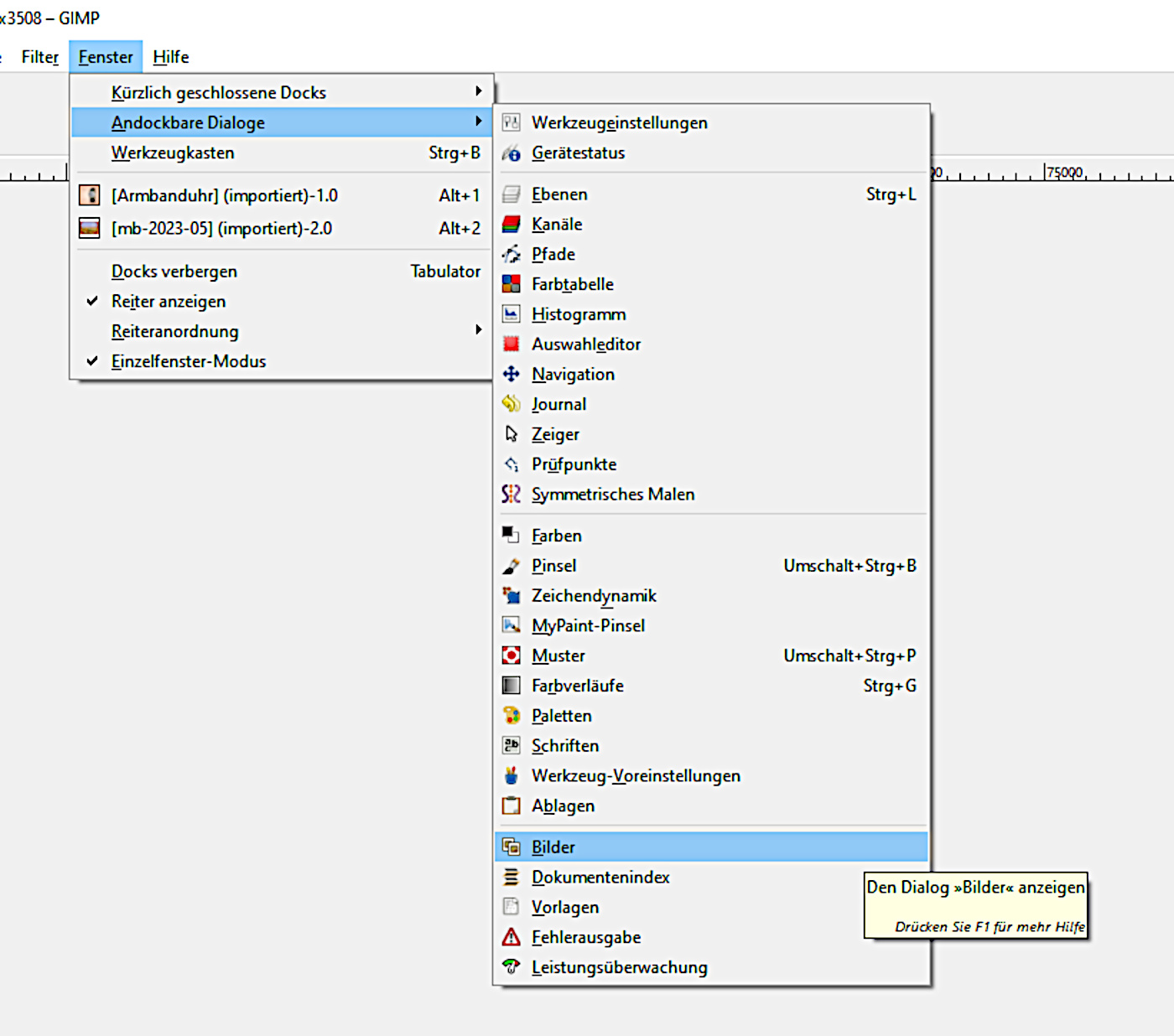Click the Werkzeugeinstellungen label
Image resolution: width=1174 pixels, height=1036 pixels.
pyautogui.click(x=620, y=122)
